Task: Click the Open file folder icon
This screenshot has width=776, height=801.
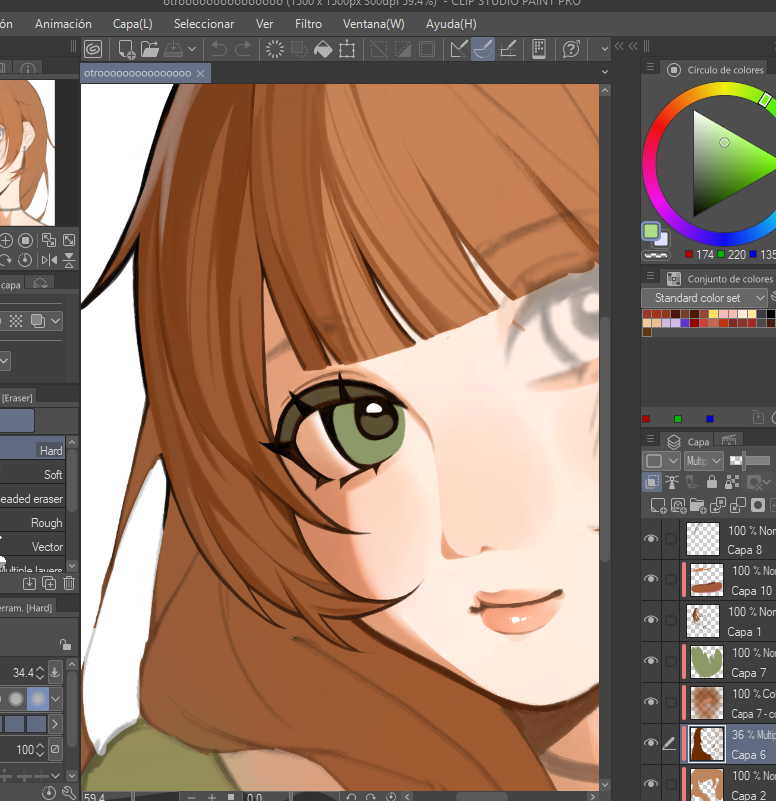Action: click(x=150, y=50)
